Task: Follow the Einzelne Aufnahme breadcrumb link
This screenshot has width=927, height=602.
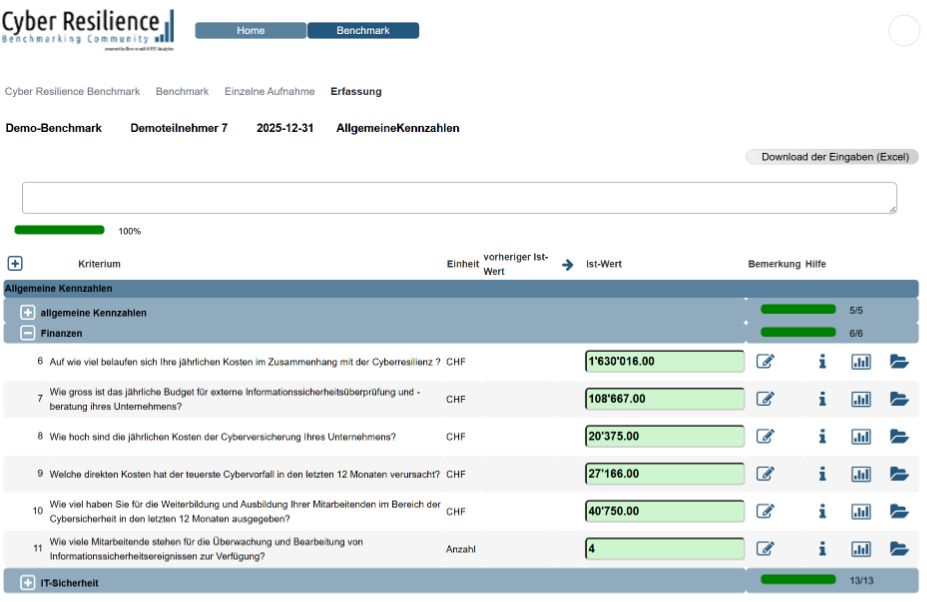Action: 270,91
